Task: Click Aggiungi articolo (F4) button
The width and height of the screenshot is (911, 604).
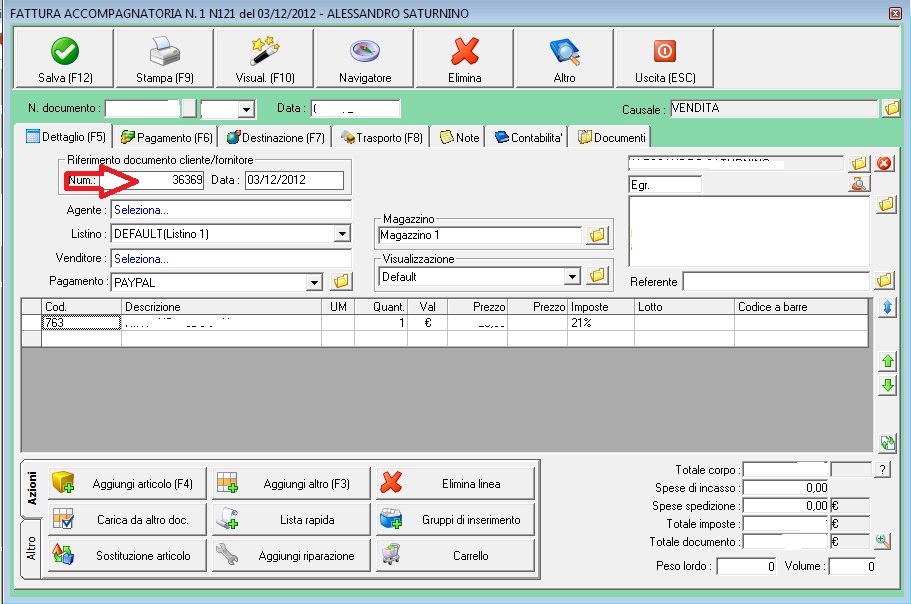Action: (129, 484)
